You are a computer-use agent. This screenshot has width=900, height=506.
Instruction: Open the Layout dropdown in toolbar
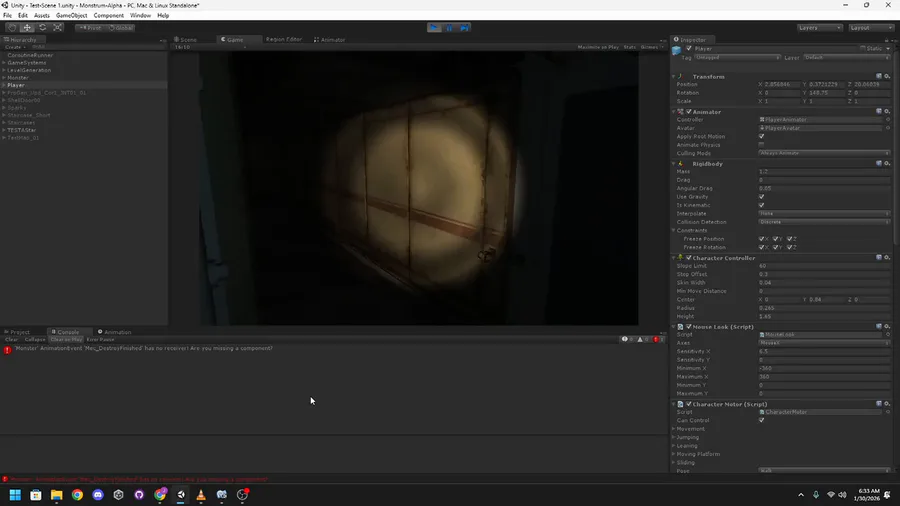(871, 28)
